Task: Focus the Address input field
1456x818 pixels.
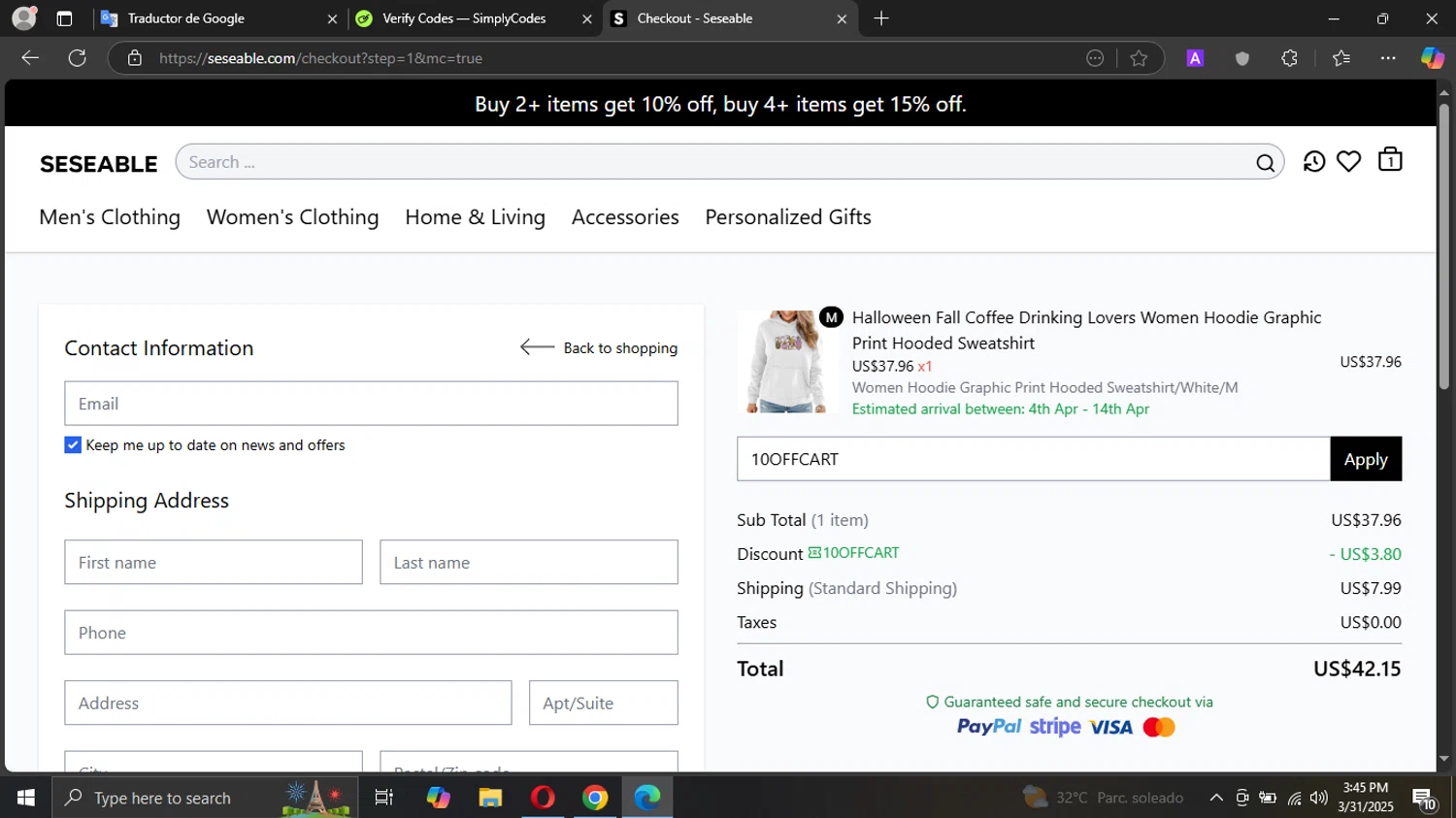Action: click(x=288, y=703)
